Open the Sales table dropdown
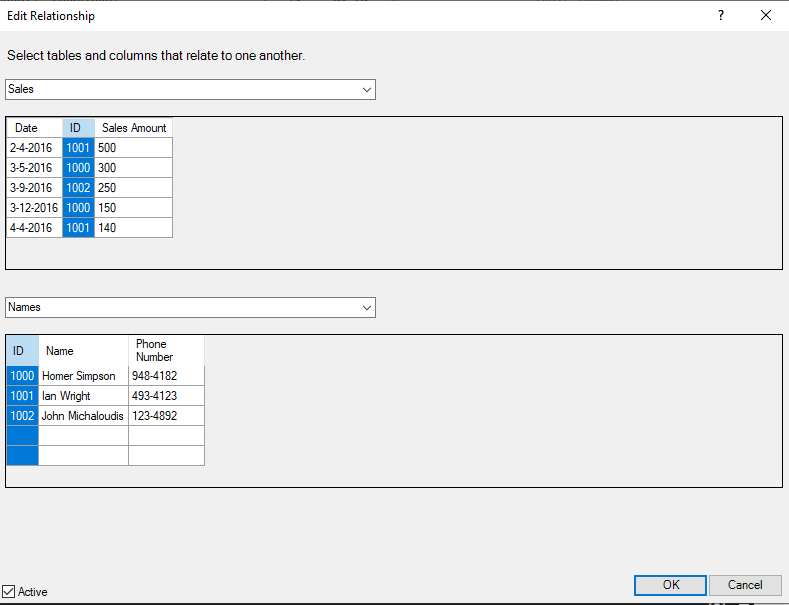 pyautogui.click(x=367, y=90)
